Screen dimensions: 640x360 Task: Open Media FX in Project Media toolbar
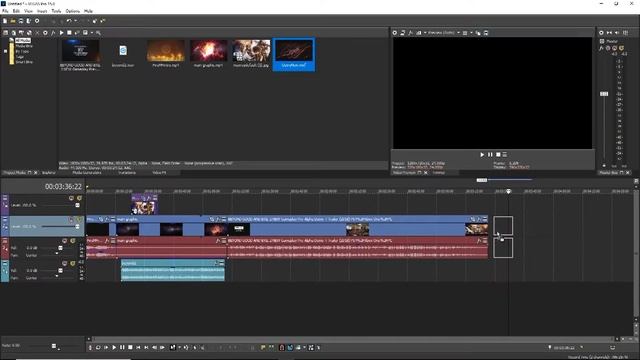(x=53, y=33)
